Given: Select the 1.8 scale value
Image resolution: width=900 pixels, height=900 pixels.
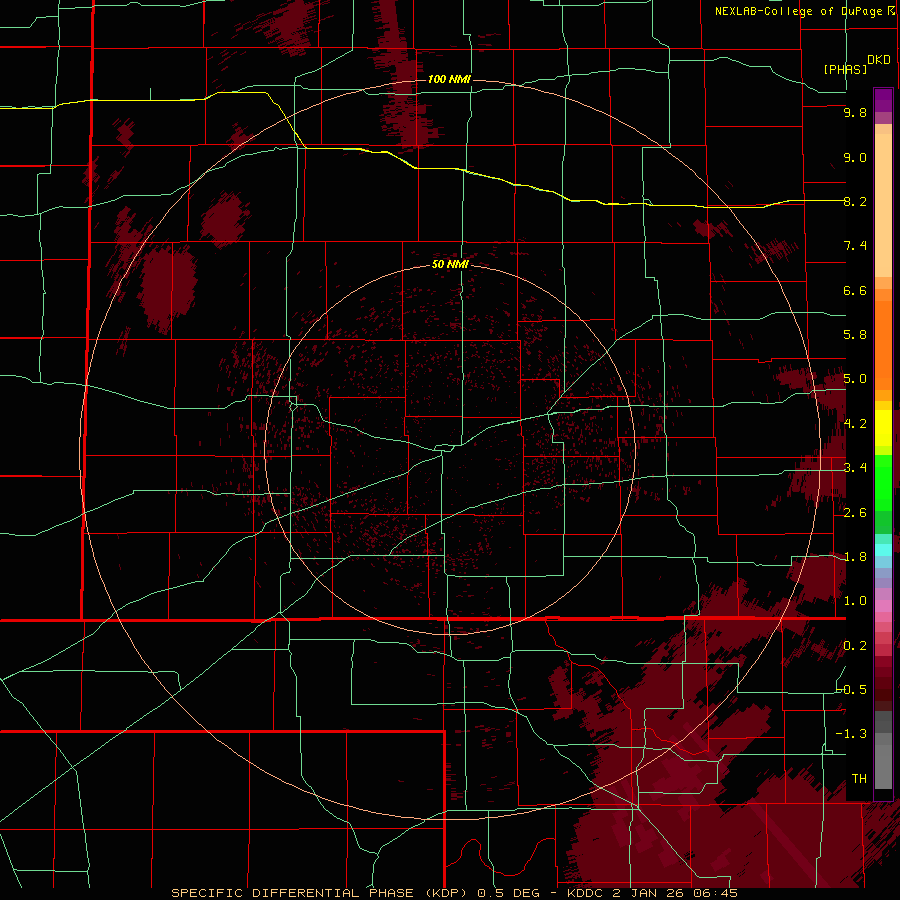Looking at the screenshot, I should coord(855,557).
